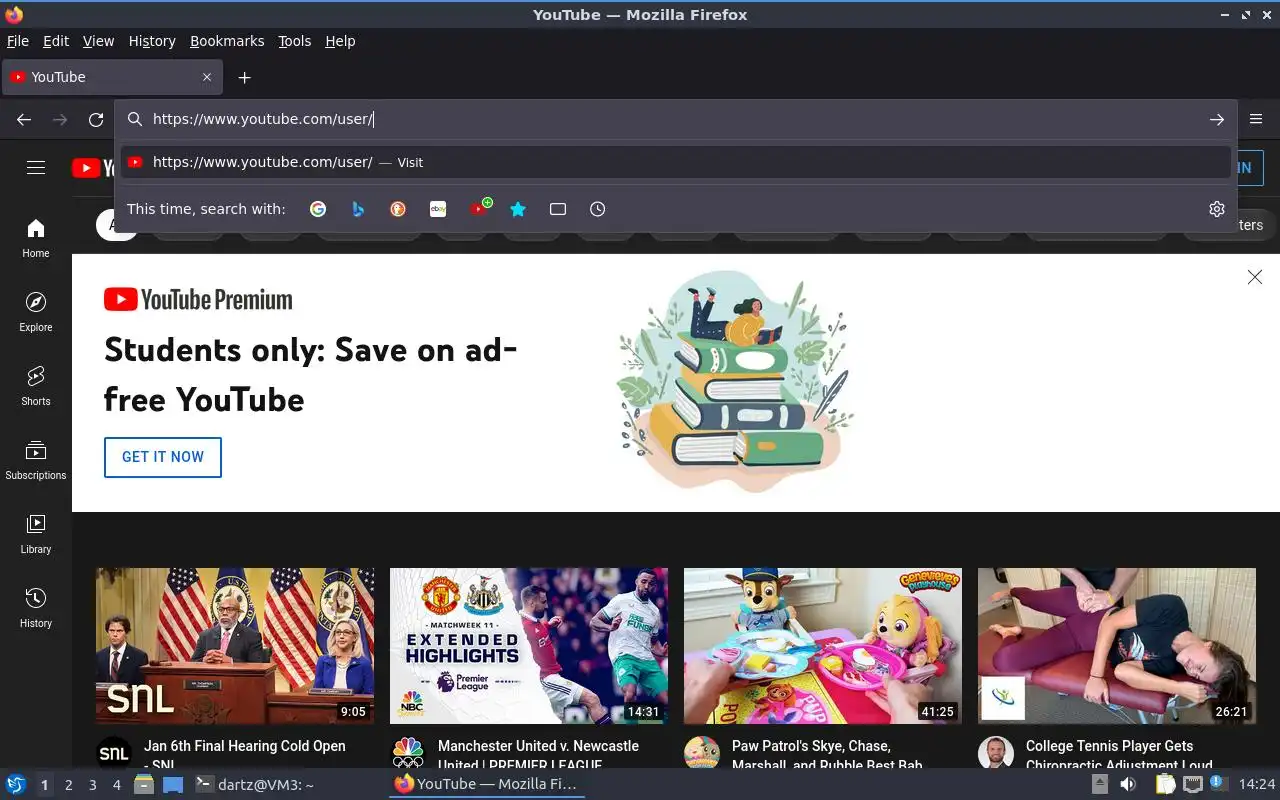Search this time in open Tabs

(x=558, y=209)
